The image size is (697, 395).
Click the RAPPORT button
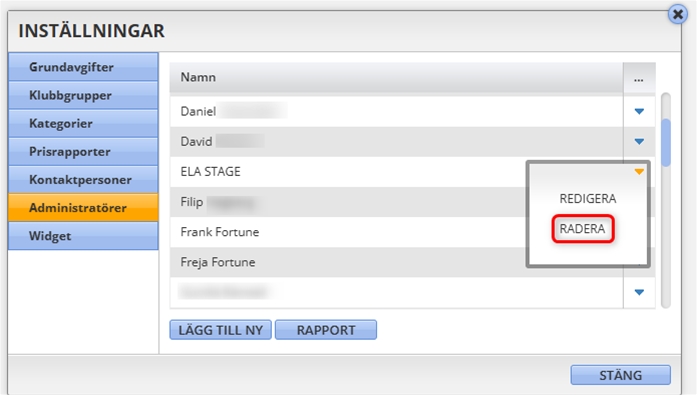click(x=326, y=330)
